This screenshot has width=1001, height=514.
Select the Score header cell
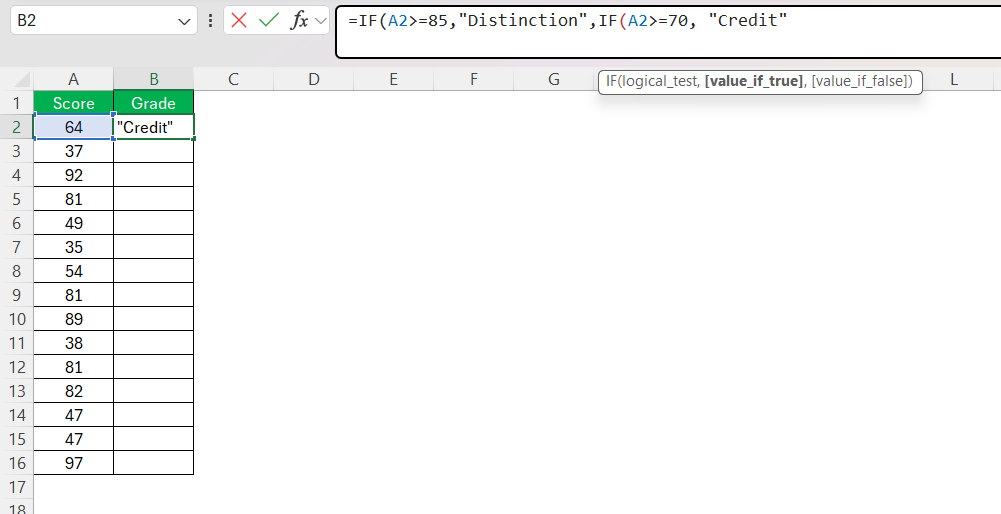73,103
